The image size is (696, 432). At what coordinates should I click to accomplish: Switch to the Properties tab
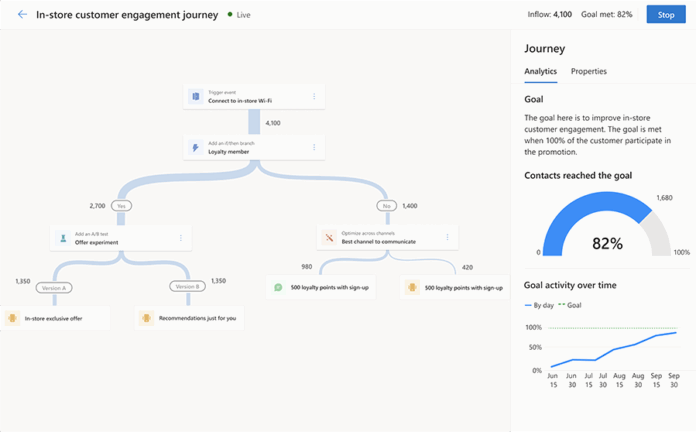pyautogui.click(x=588, y=72)
